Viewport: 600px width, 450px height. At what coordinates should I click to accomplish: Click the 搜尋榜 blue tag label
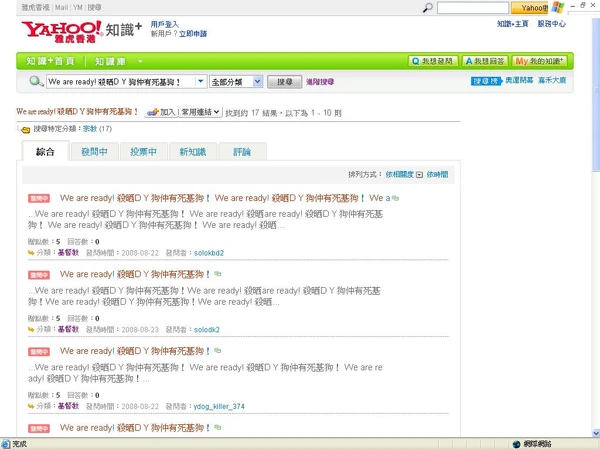coord(486,81)
